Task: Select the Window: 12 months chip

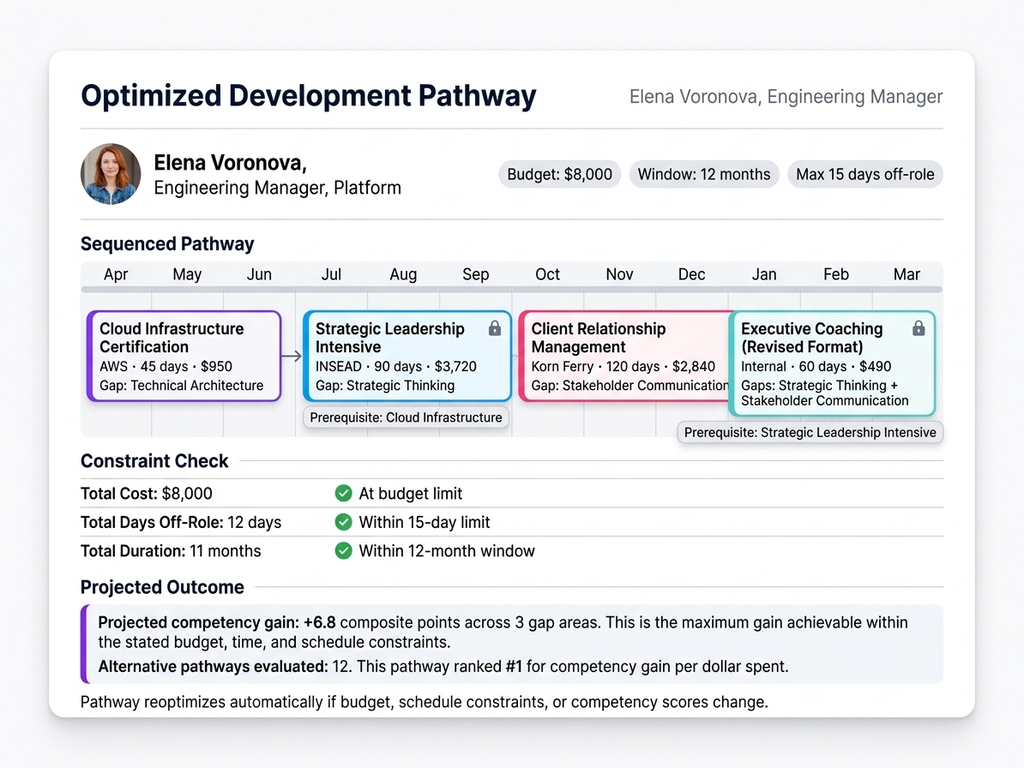Action: point(704,174)
